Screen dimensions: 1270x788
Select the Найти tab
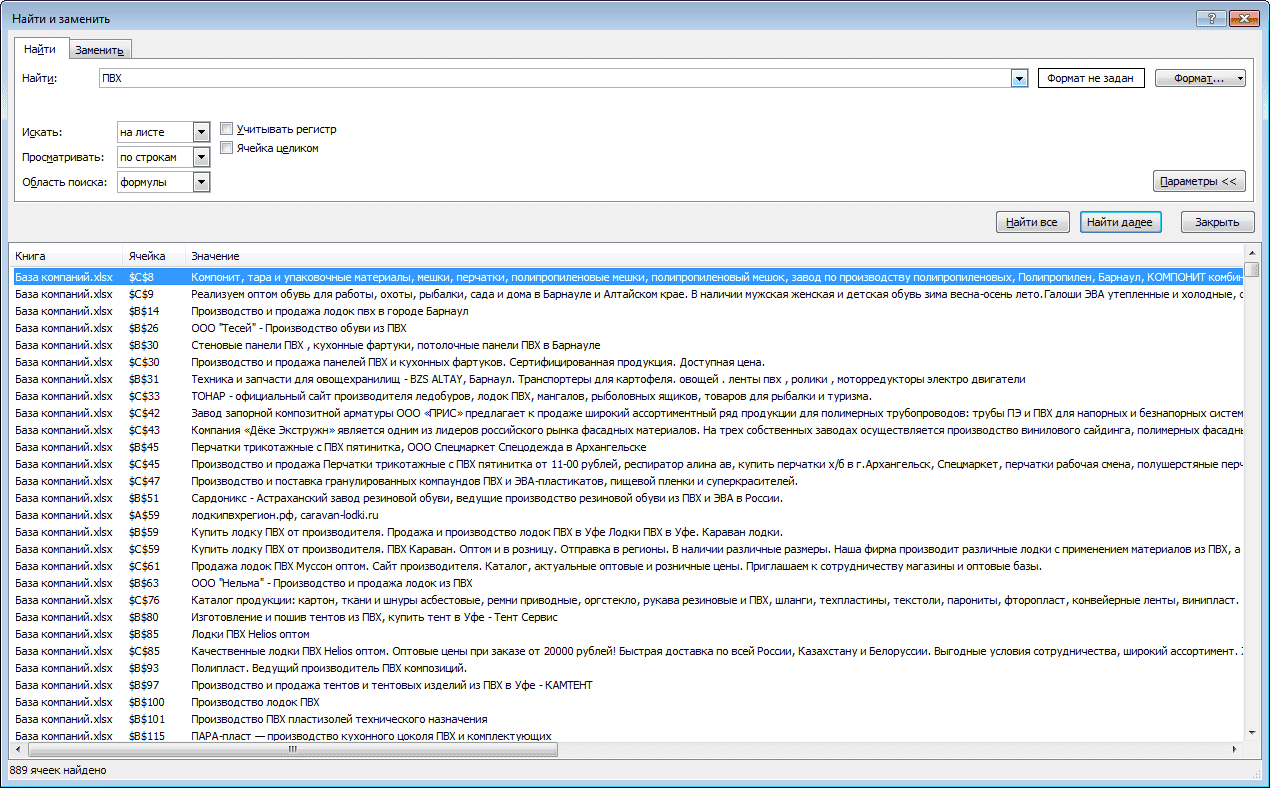(40, 49)
